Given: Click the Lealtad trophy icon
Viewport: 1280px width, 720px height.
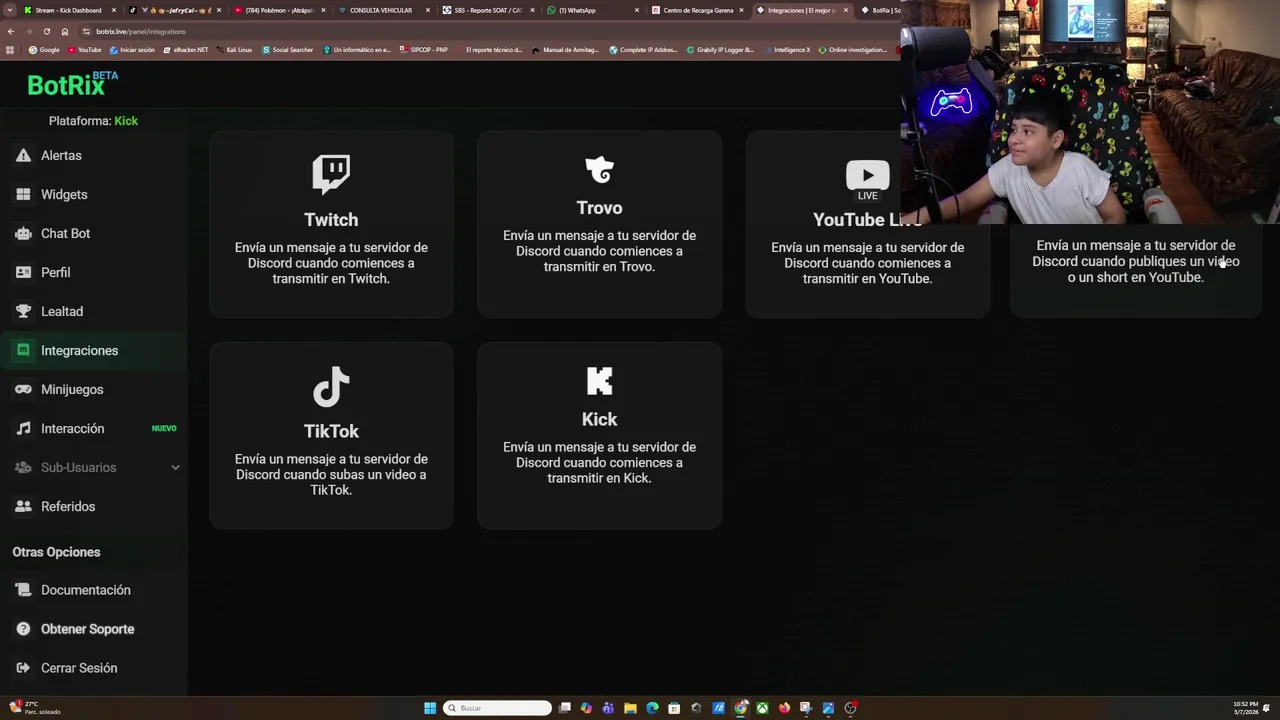Looking at the screenshot, I should (x=23, y=311).
